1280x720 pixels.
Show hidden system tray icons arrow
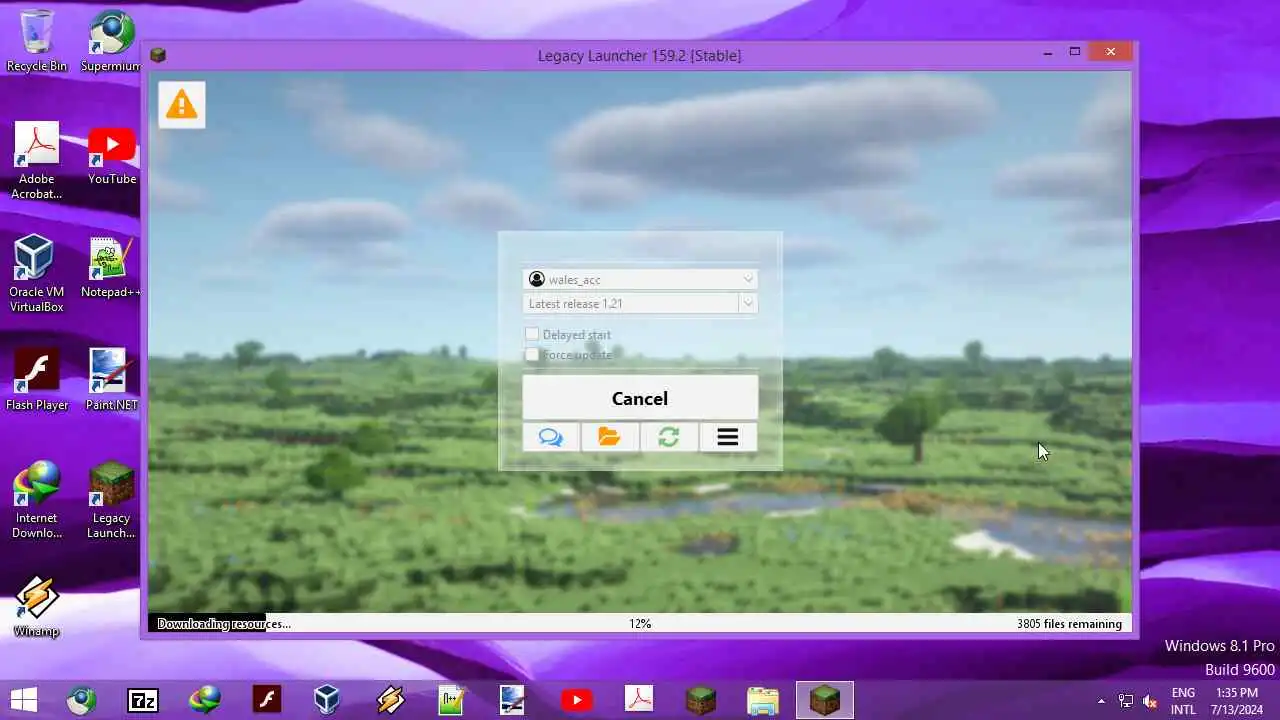tap(1101, 701)
